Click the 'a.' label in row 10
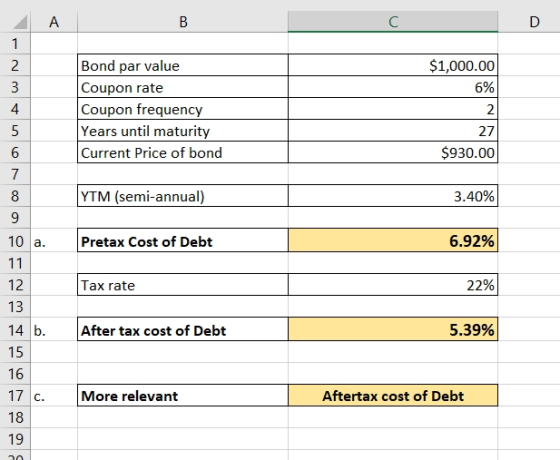This screenshot has width=560, height=460. click(40, 242)
